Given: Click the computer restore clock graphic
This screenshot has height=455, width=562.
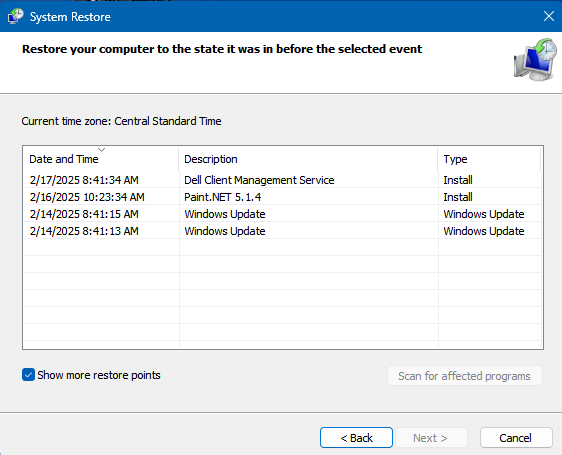Looking at the screenshot, I should point(535,60).
